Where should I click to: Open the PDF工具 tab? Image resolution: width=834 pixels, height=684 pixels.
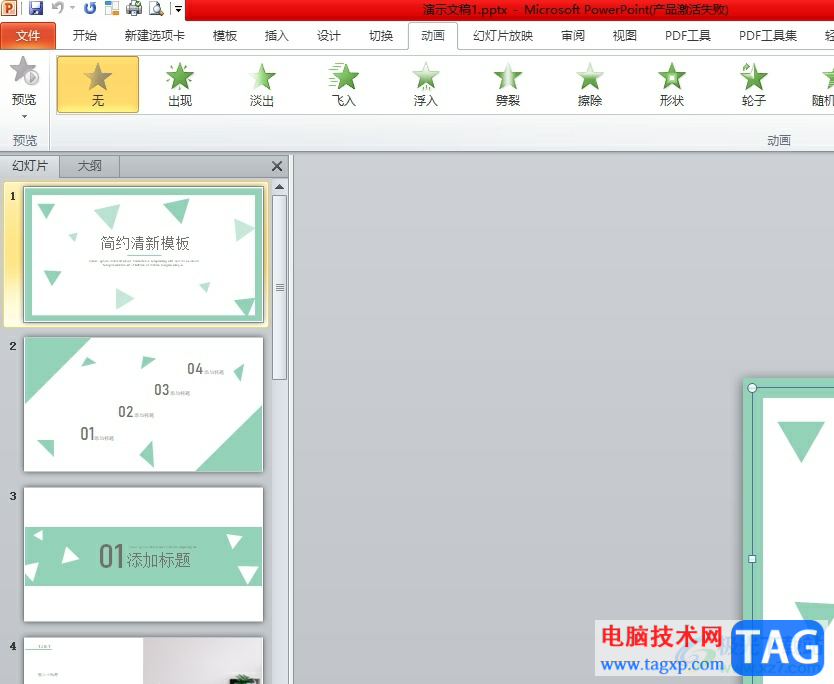[688, 36]
